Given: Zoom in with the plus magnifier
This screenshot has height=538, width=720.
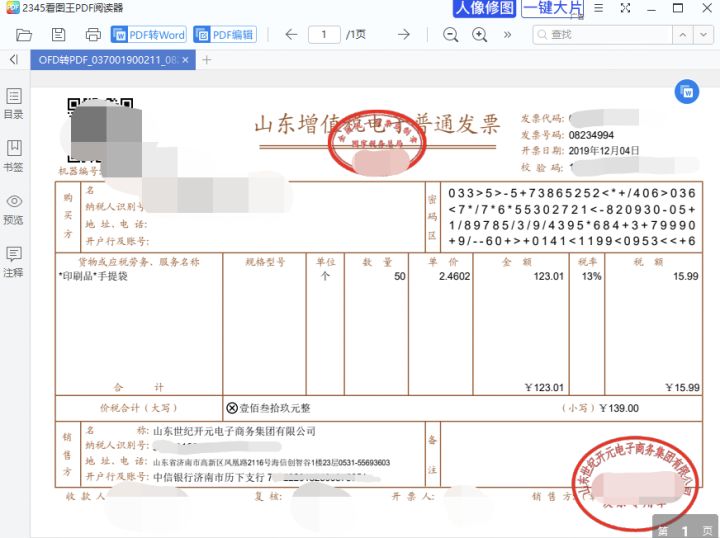Looking at the screenshot, I should click(479, 35).
